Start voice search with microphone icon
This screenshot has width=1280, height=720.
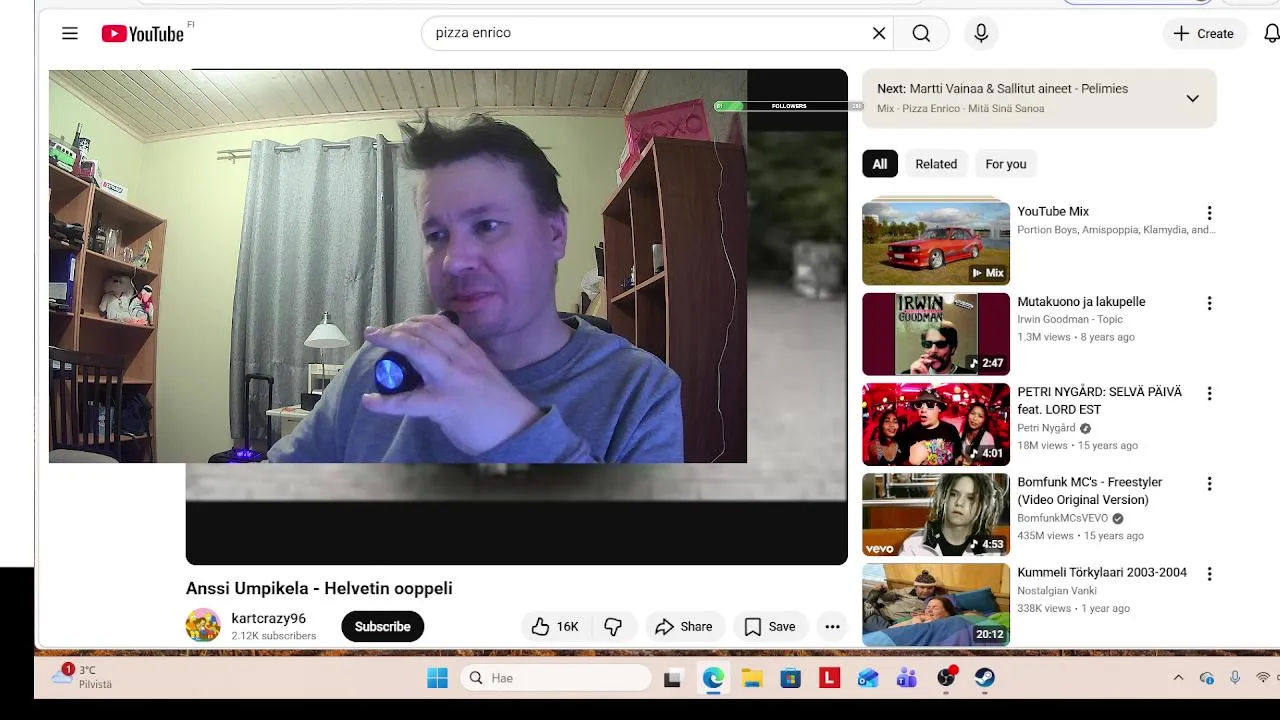[981, 33]
